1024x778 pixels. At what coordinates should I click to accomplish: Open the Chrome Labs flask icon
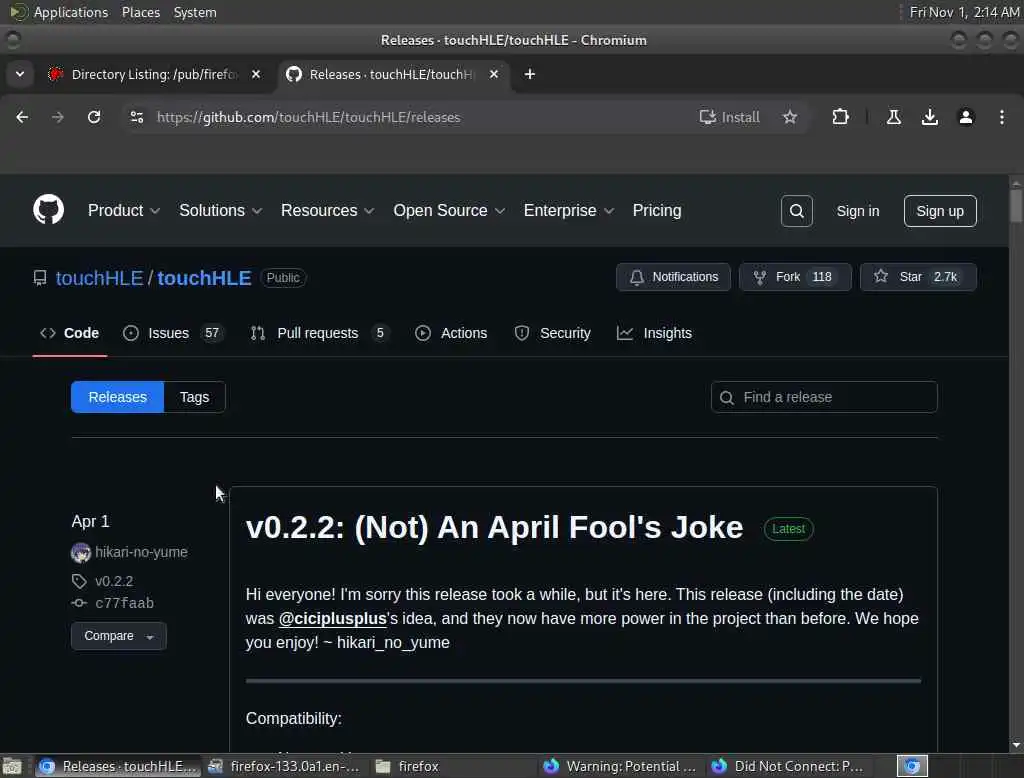(x=893, y=117)
